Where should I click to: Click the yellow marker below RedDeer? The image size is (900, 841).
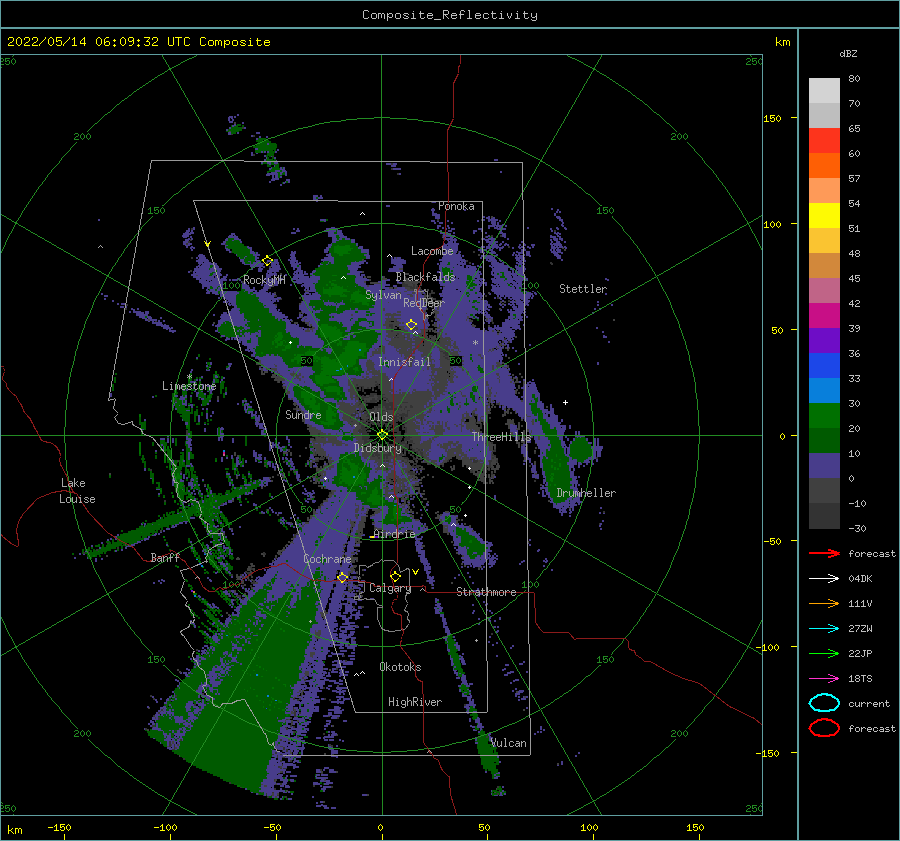point(411,325)
